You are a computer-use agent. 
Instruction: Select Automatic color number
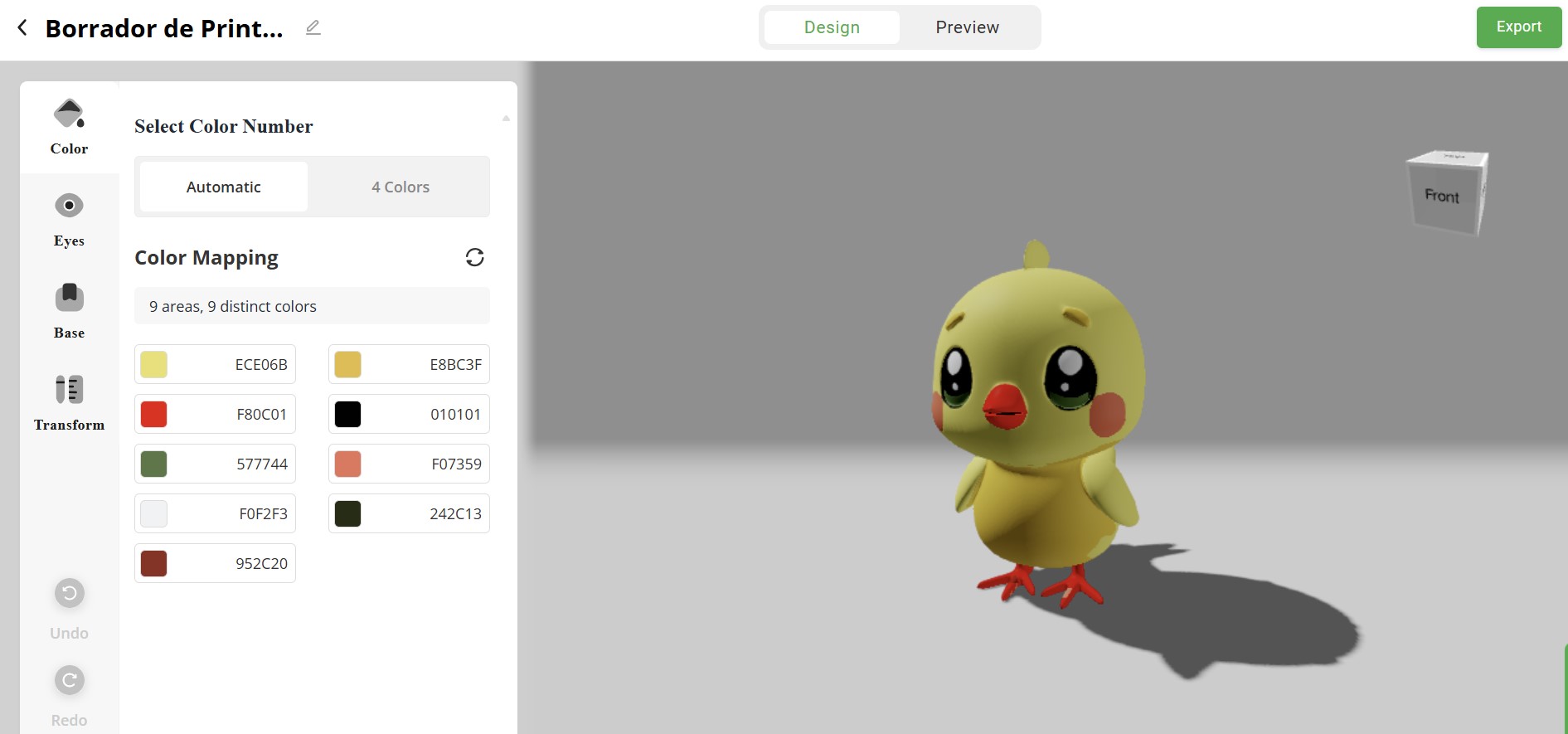pos(224,187)
